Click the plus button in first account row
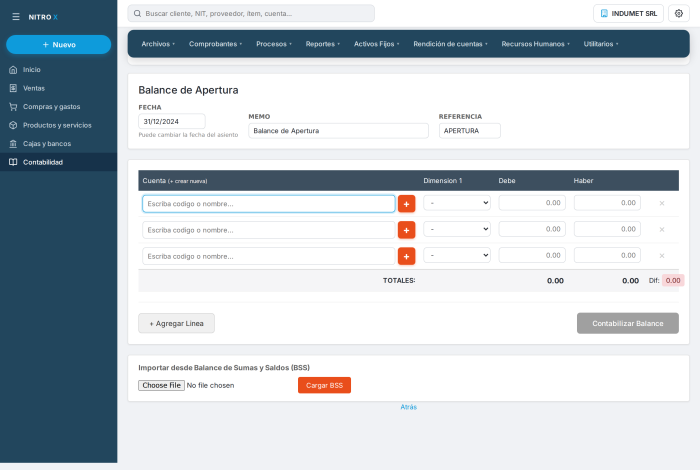Screen dimensions: 700x470 pos(406,204)
